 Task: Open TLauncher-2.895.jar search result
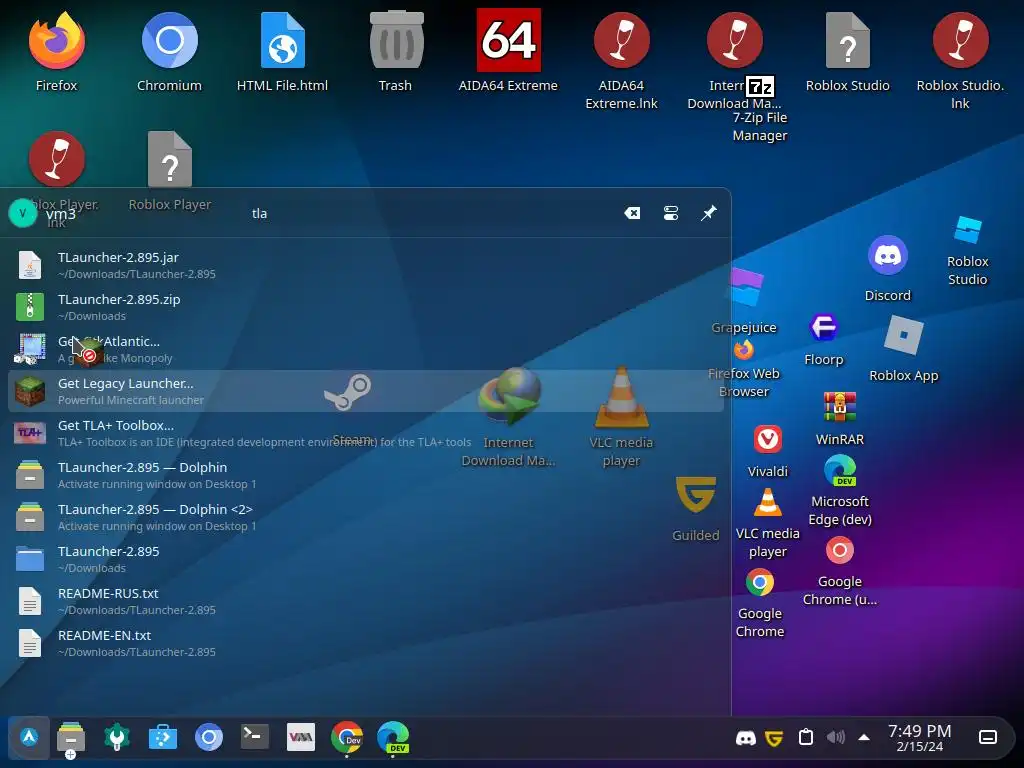click(366, 265)
